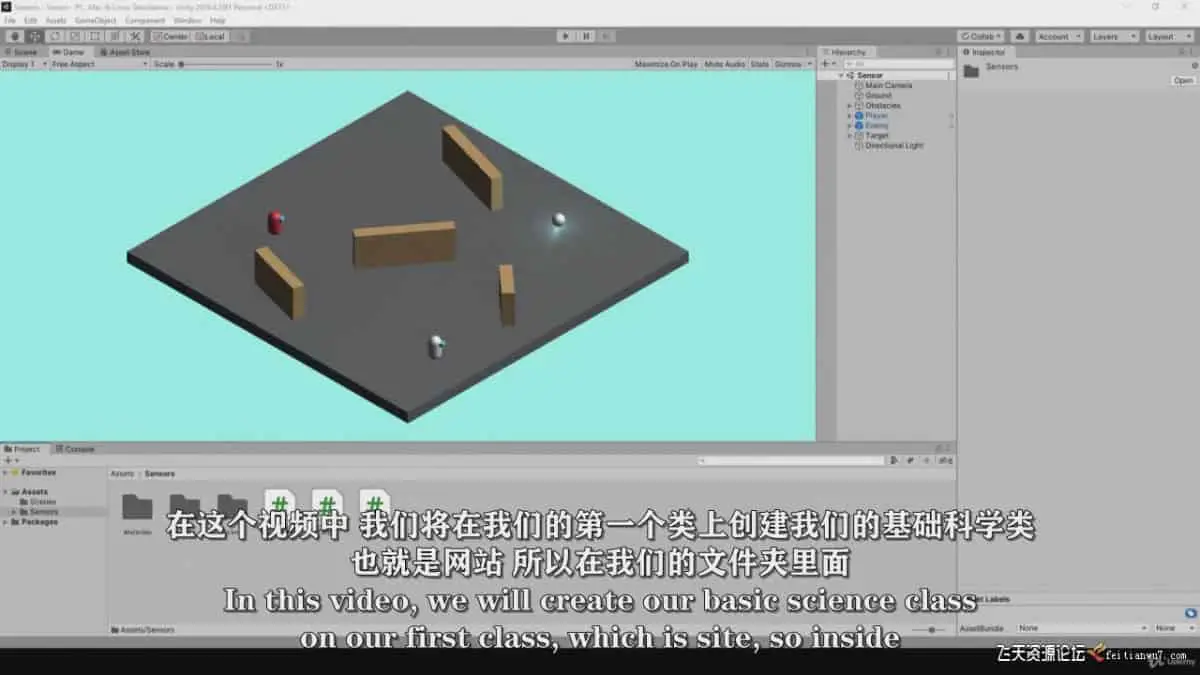Toggle Mute Audio in Game view
1200x675 pixels.
tap(725, 64)
